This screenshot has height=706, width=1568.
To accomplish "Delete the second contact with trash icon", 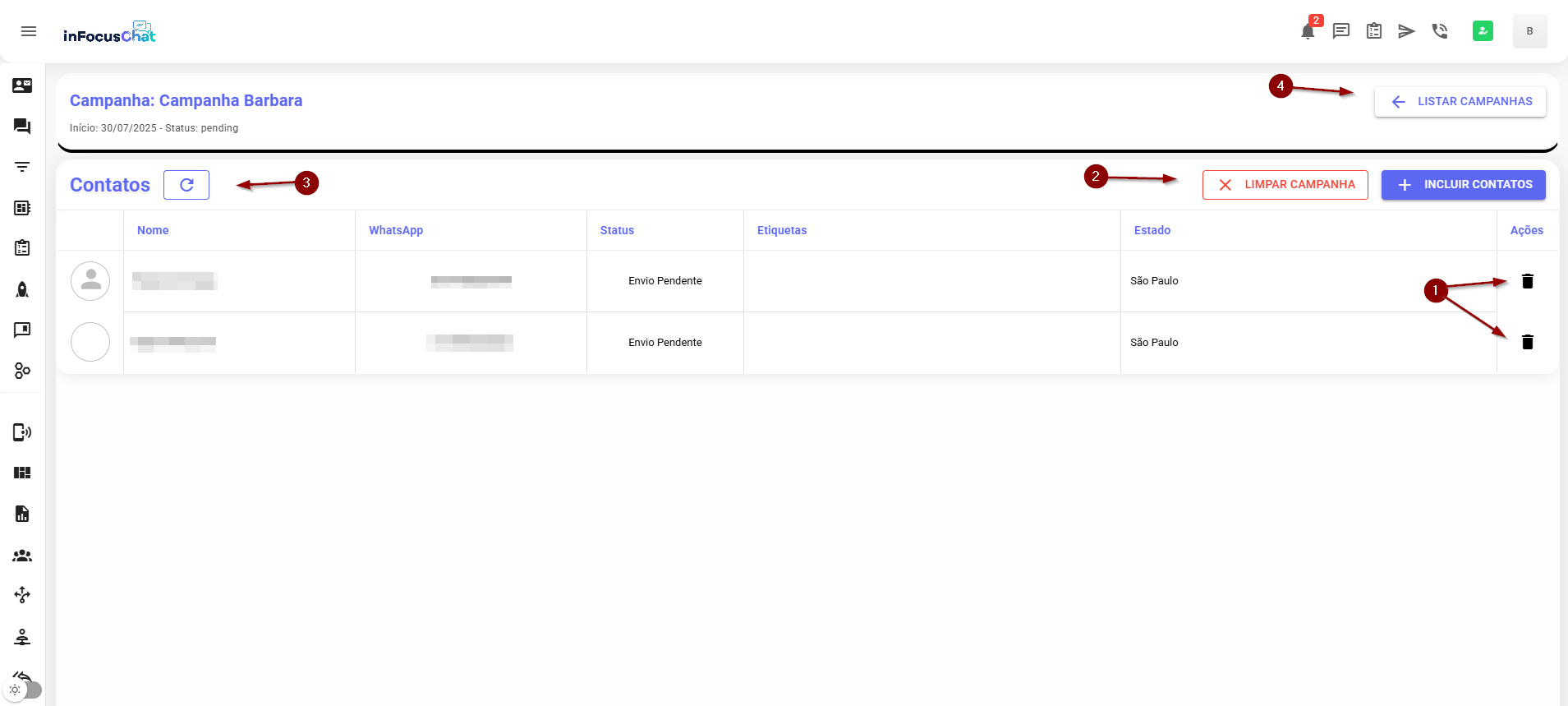I will [x=1527, y=342].
